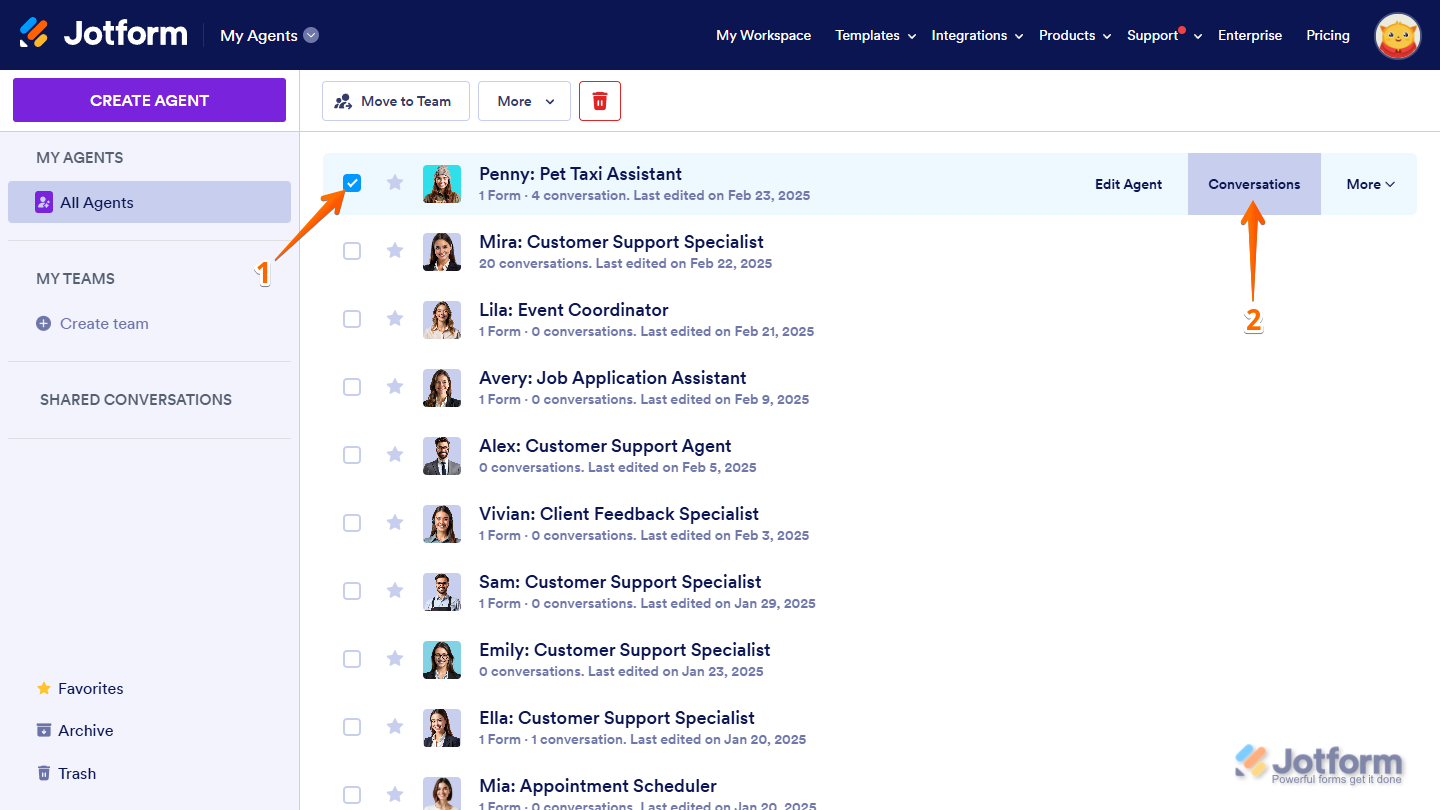Open the More dropdown in the toolbar
This screenshot has width=1440, height=810.
[524, 101]
